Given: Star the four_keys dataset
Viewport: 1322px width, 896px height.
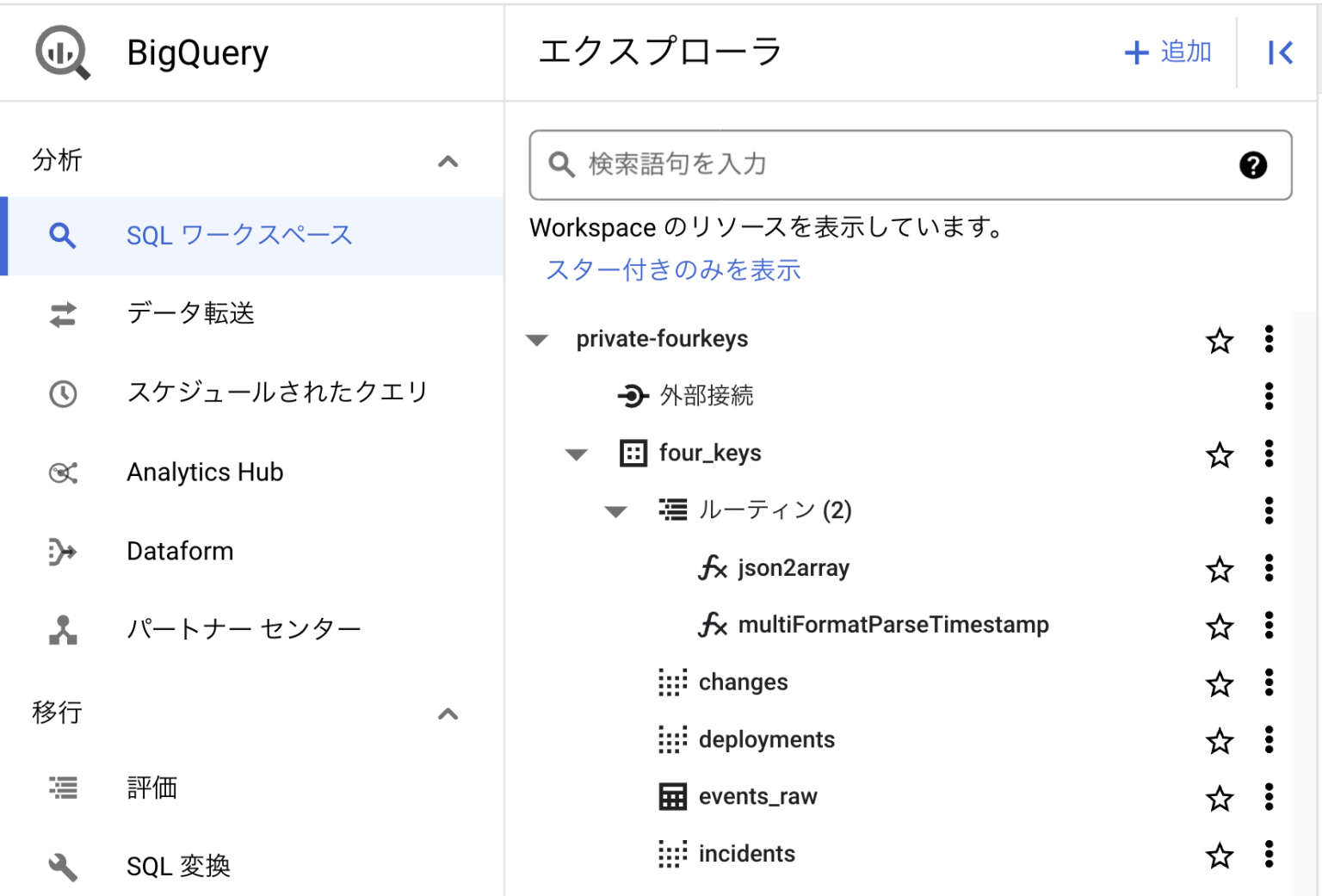Looking at the screenshot, I should (x=1220, y=454).
